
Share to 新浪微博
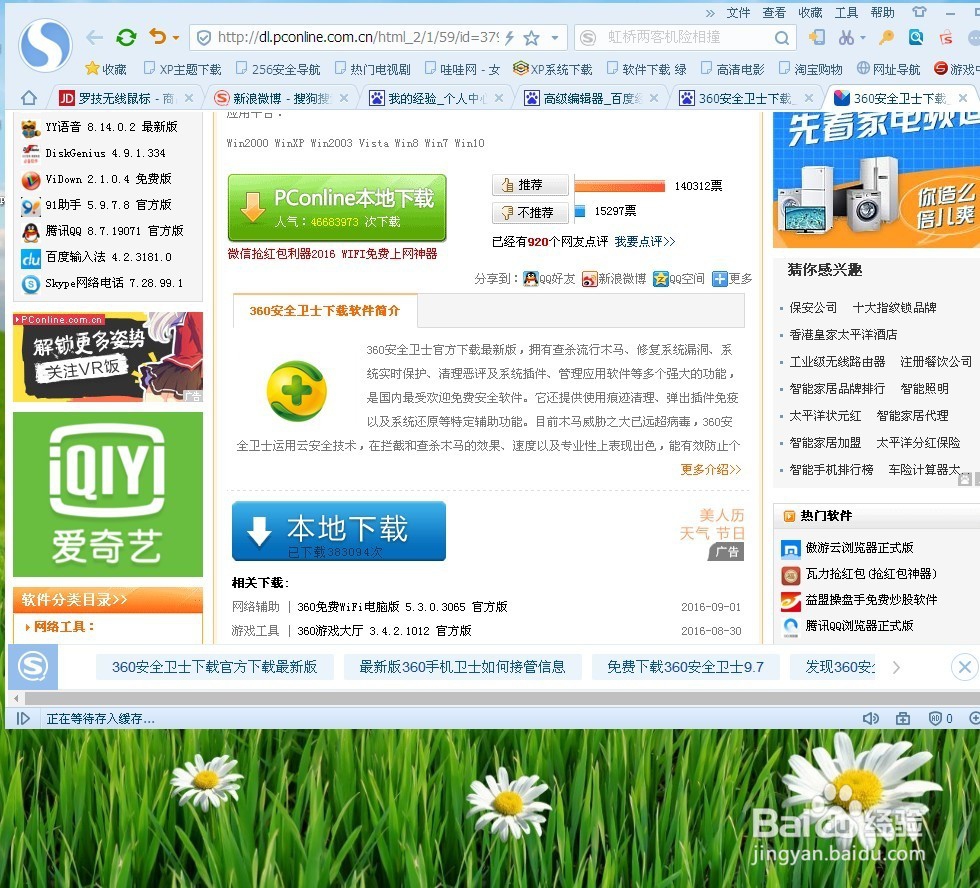point(614,279)
